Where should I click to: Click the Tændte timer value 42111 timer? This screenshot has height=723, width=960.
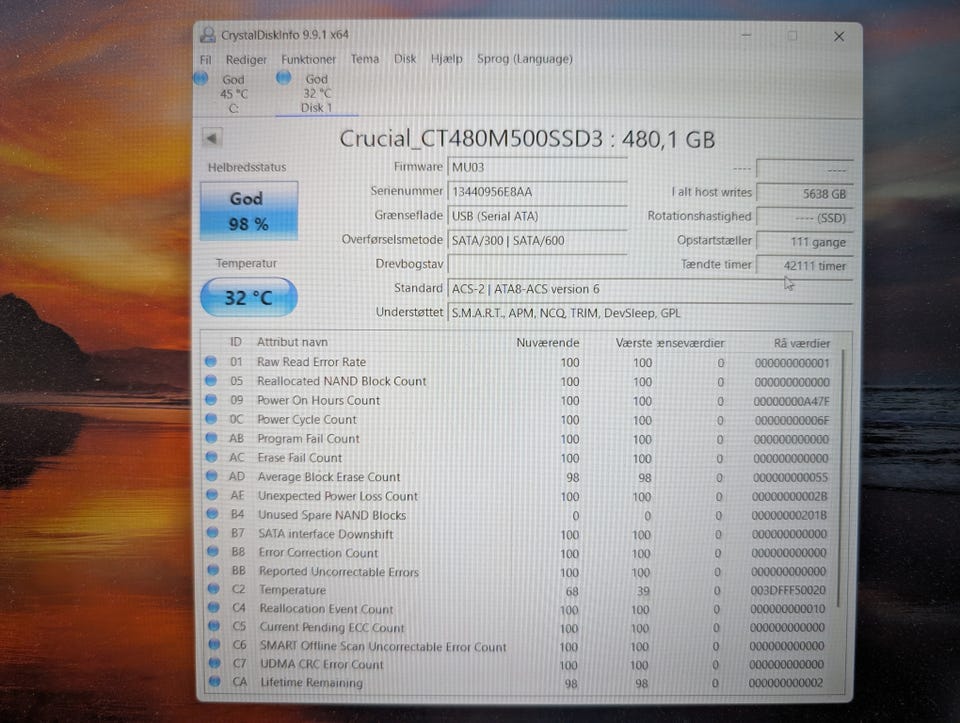(804, 266)
